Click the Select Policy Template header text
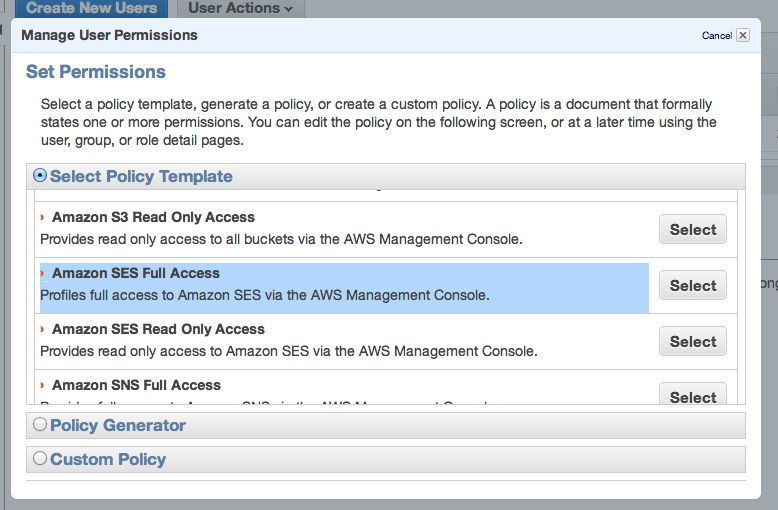 (141, 176)
